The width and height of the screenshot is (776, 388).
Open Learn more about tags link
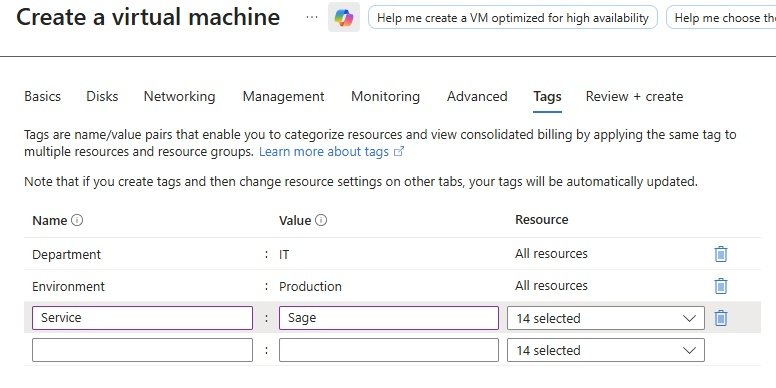pos(324,151)
